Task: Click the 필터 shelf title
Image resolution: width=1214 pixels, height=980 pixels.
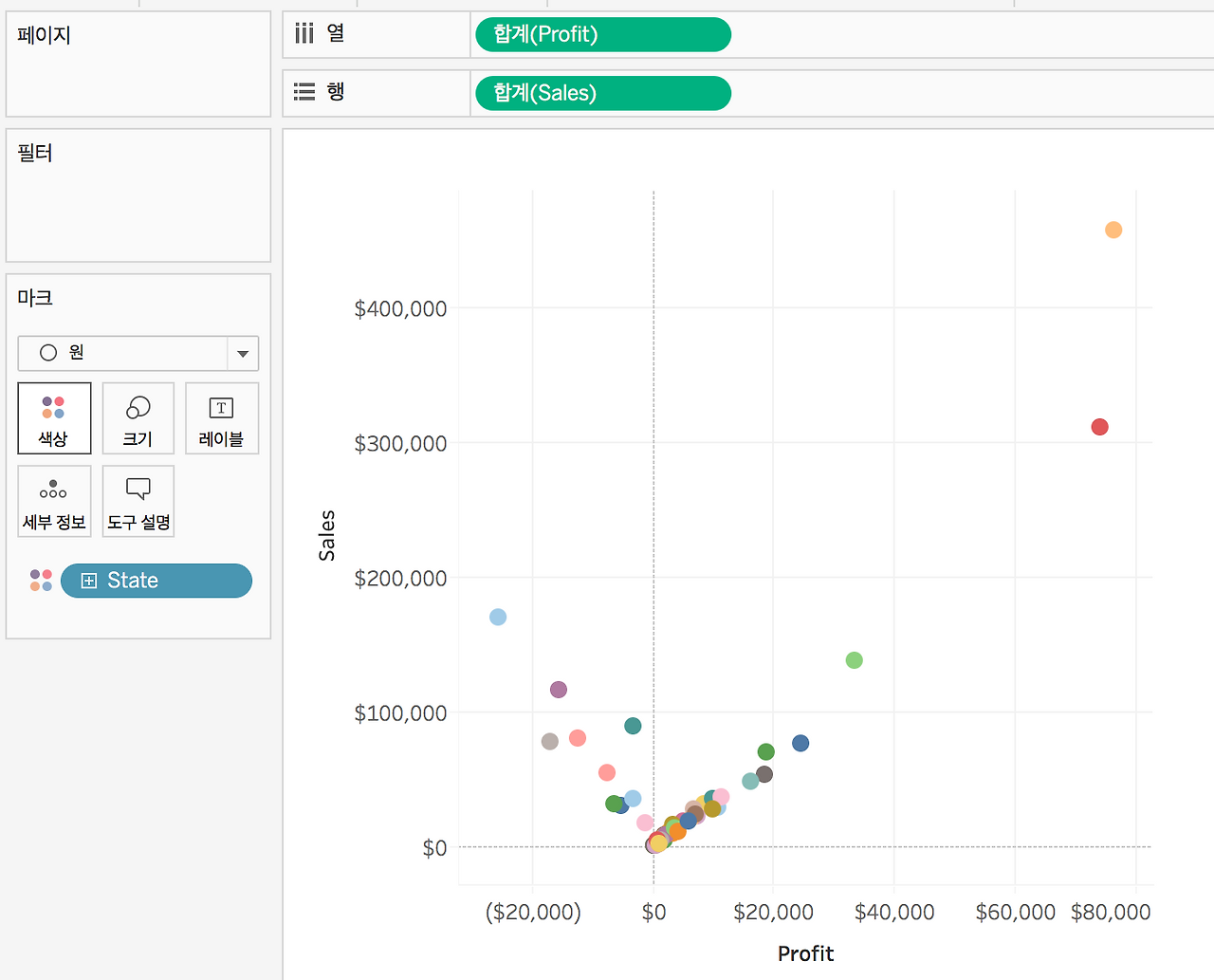Action: pyautogui.click(x=35, y=153)
